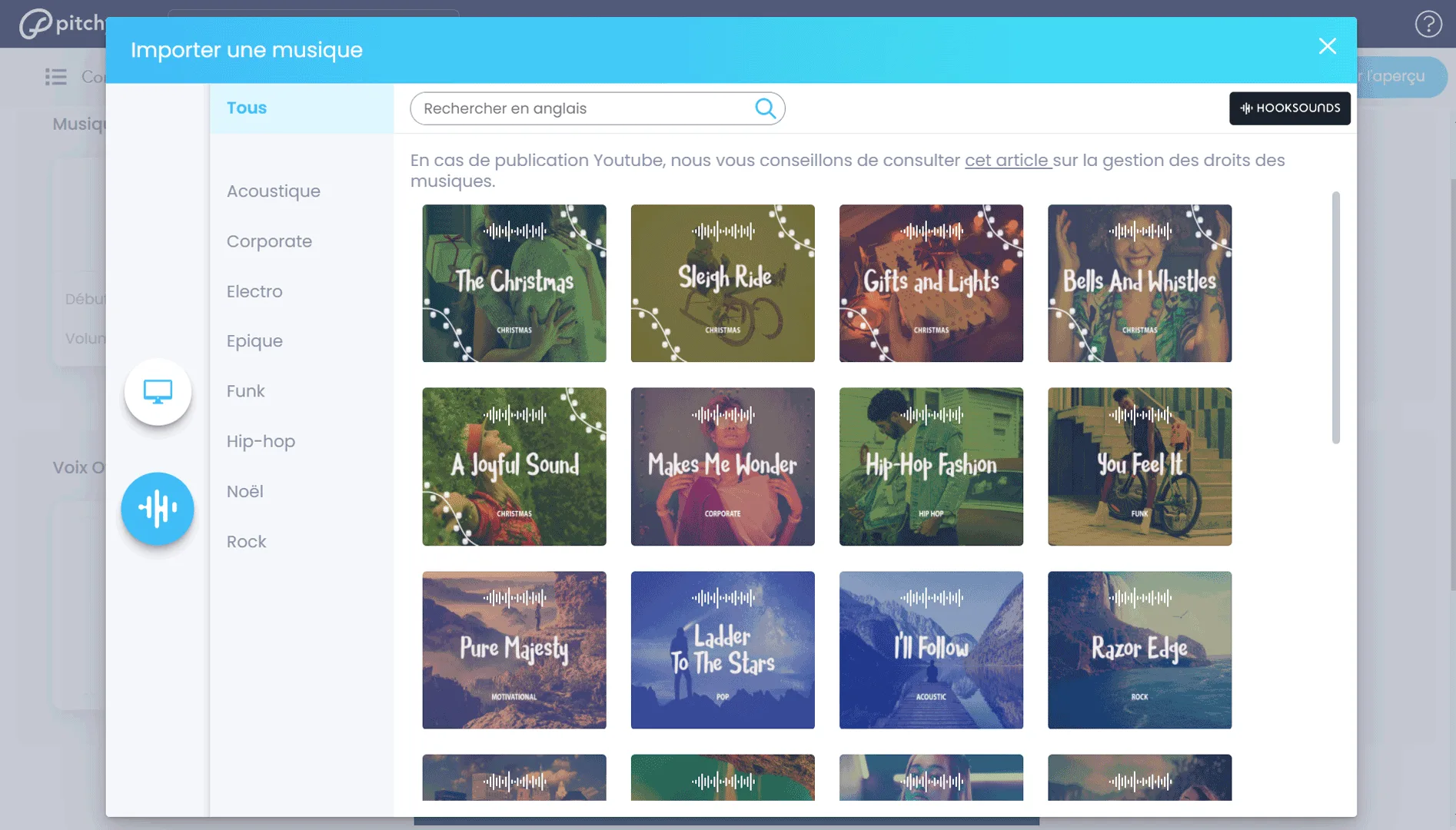Click the HookSounds badge

click(x=1289, y=108)
